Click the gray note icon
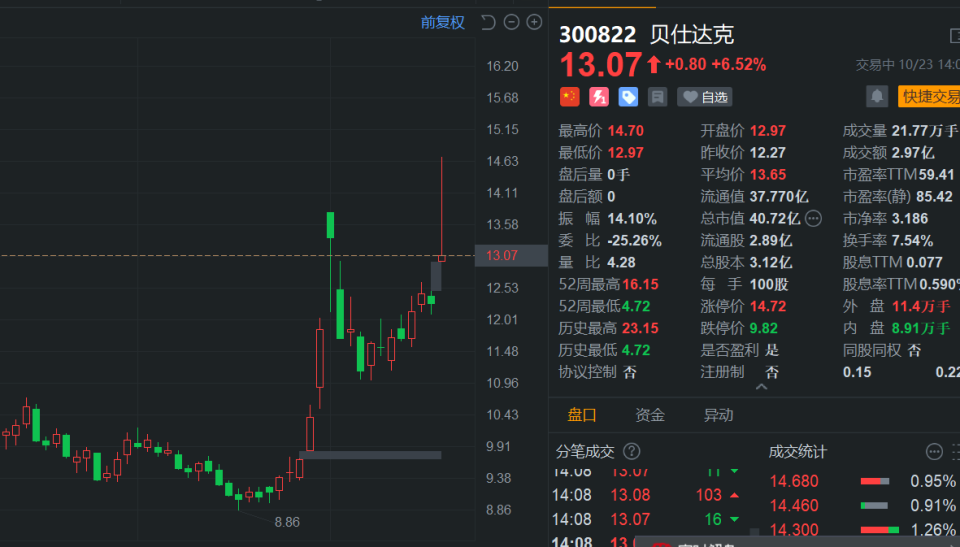Viewport: 960px width, 547px height. coord(658,97)
